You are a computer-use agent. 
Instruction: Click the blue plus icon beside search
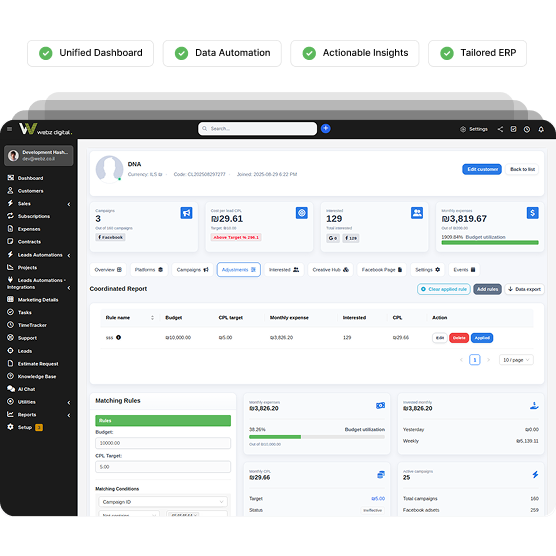(326, 128)
